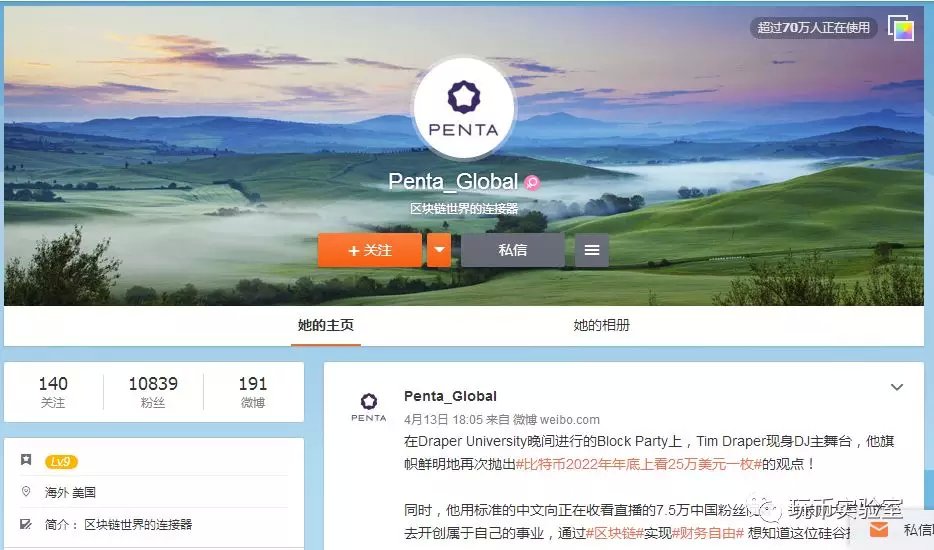Expand the post options chevron
Screen dimensions: 934x550
pyautogui.click(x=896, y=387)
